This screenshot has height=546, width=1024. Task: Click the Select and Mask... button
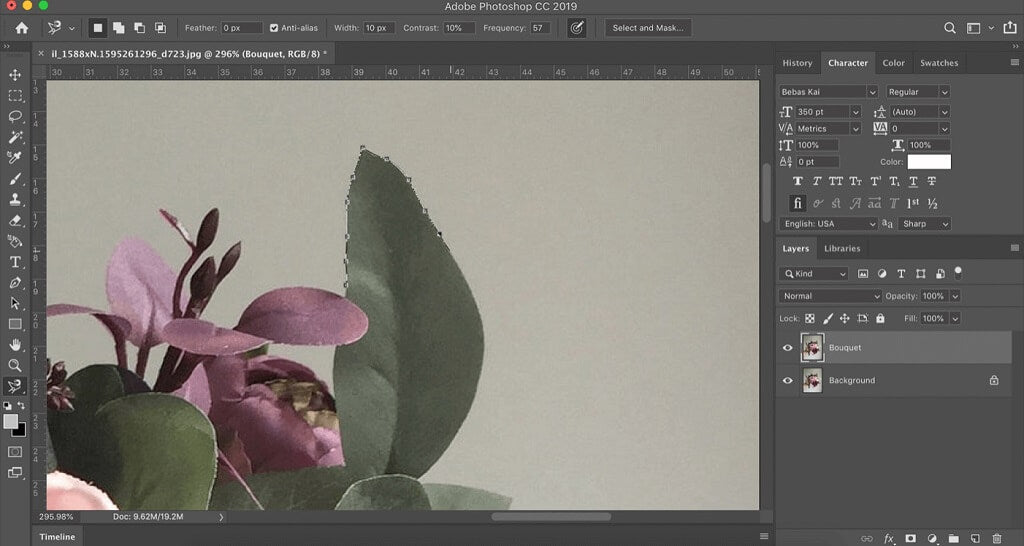(648, 28)
